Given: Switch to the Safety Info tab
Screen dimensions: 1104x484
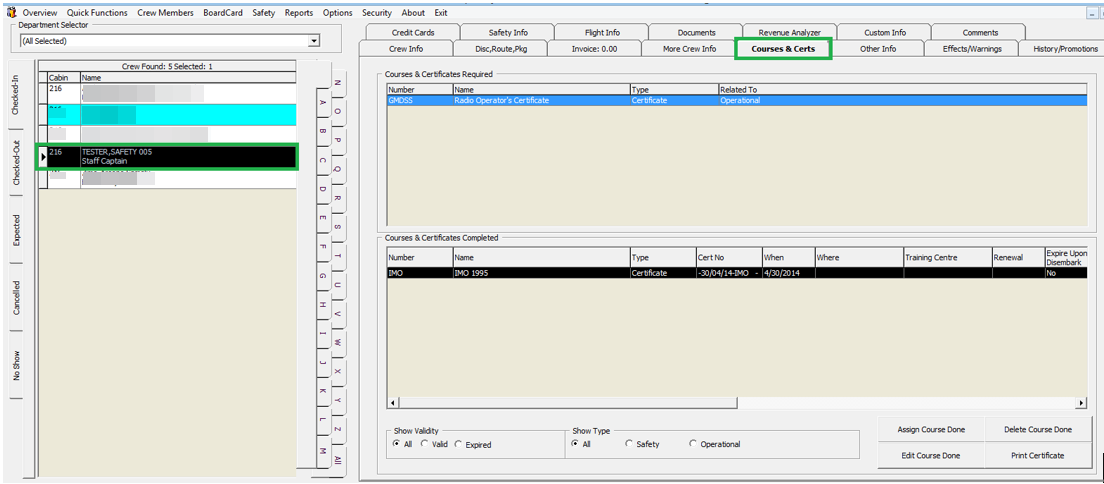Looking at the screenshot, I should pos(508,32).
